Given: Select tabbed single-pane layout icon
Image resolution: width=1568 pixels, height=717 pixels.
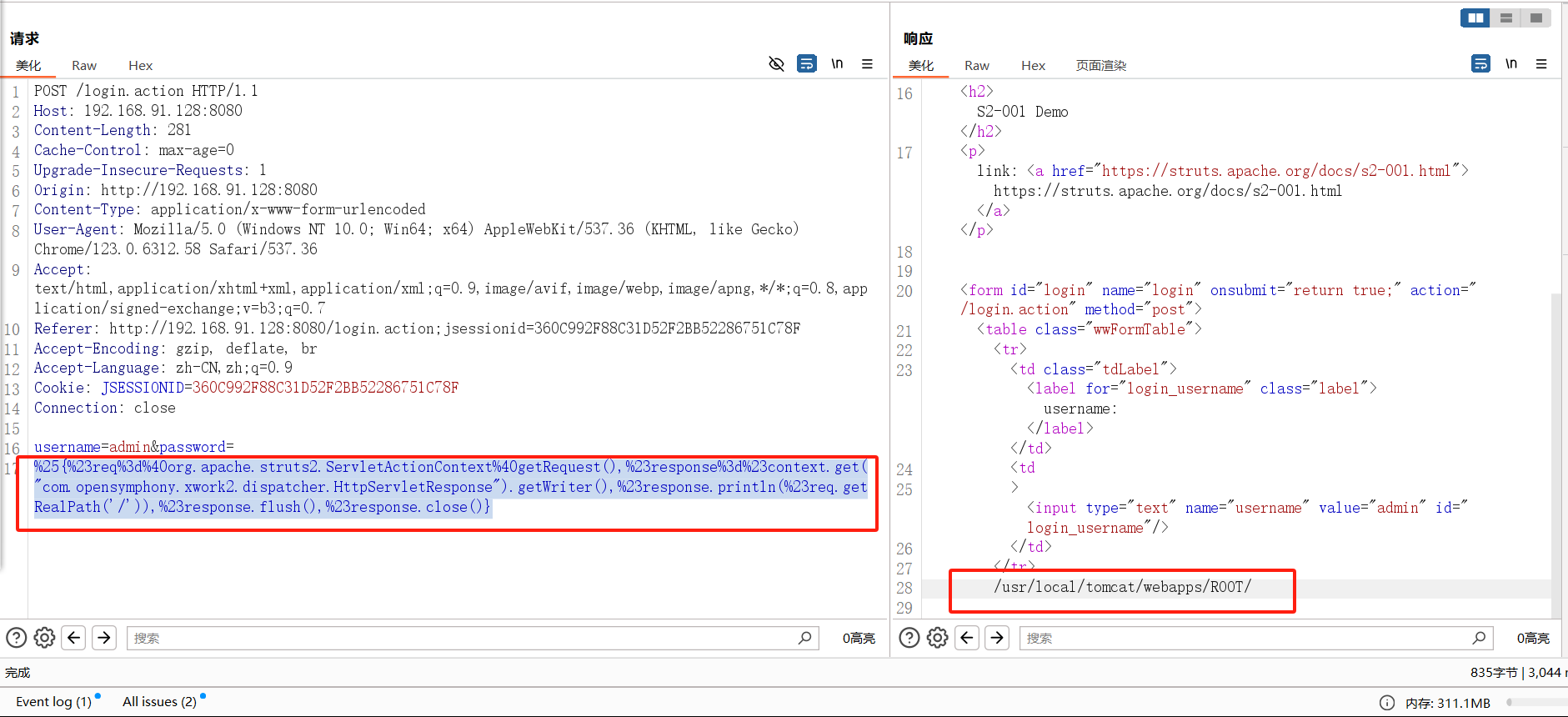Looking at the screenshot, I should (x=1535, y=18).
